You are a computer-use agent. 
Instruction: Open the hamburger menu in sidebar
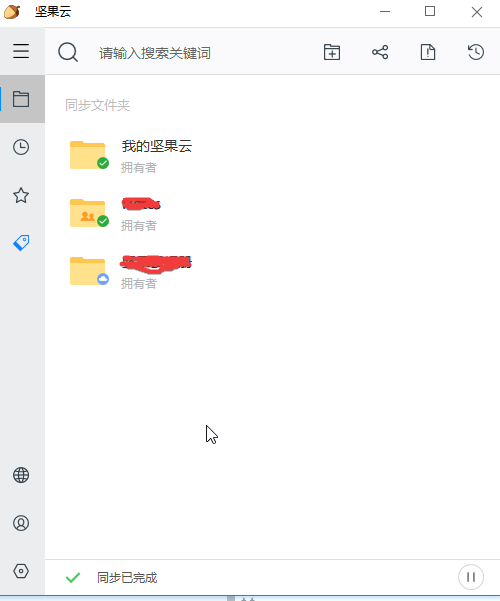pos(21,51)
